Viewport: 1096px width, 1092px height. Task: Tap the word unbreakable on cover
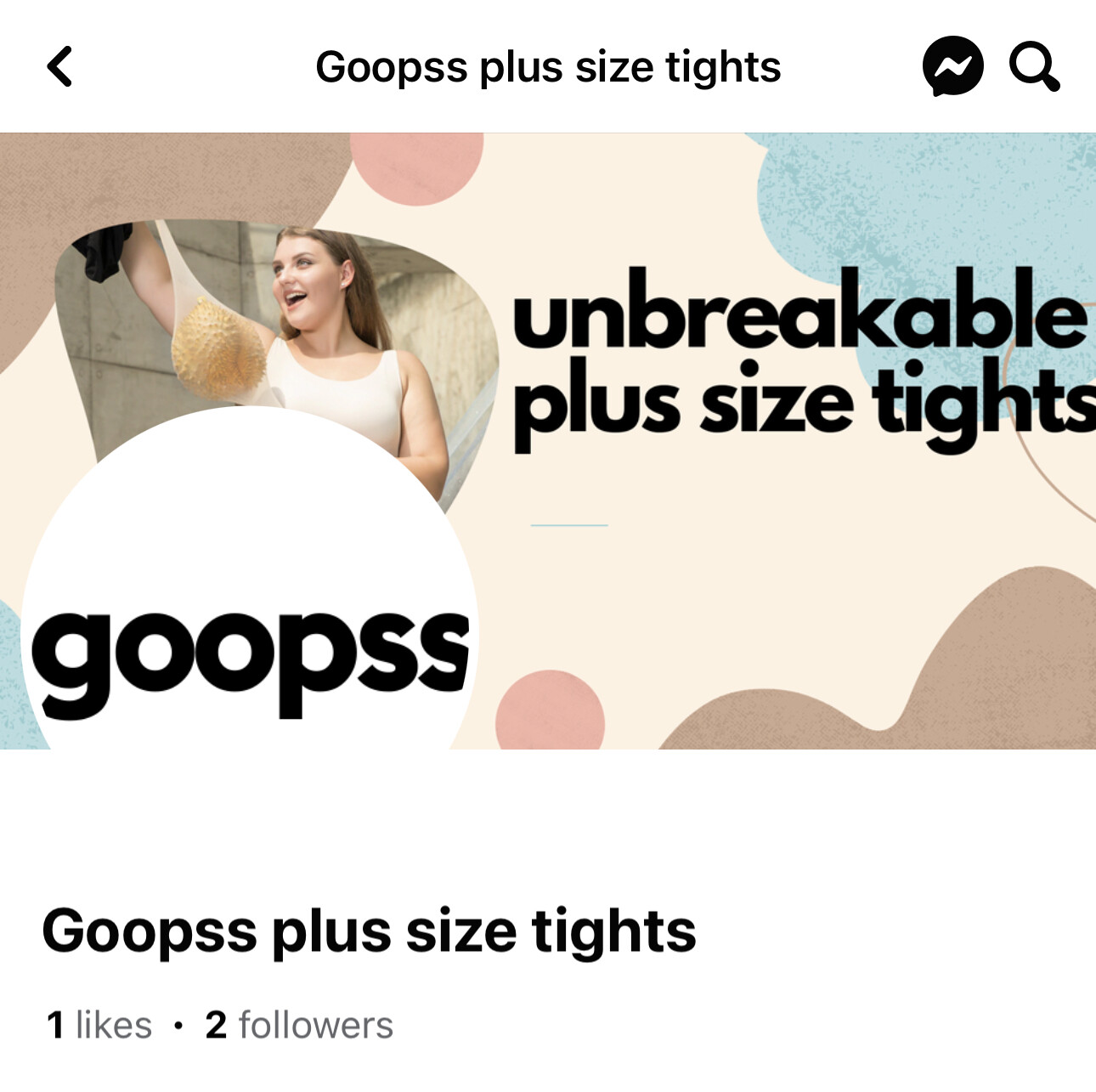coord(799,309)
